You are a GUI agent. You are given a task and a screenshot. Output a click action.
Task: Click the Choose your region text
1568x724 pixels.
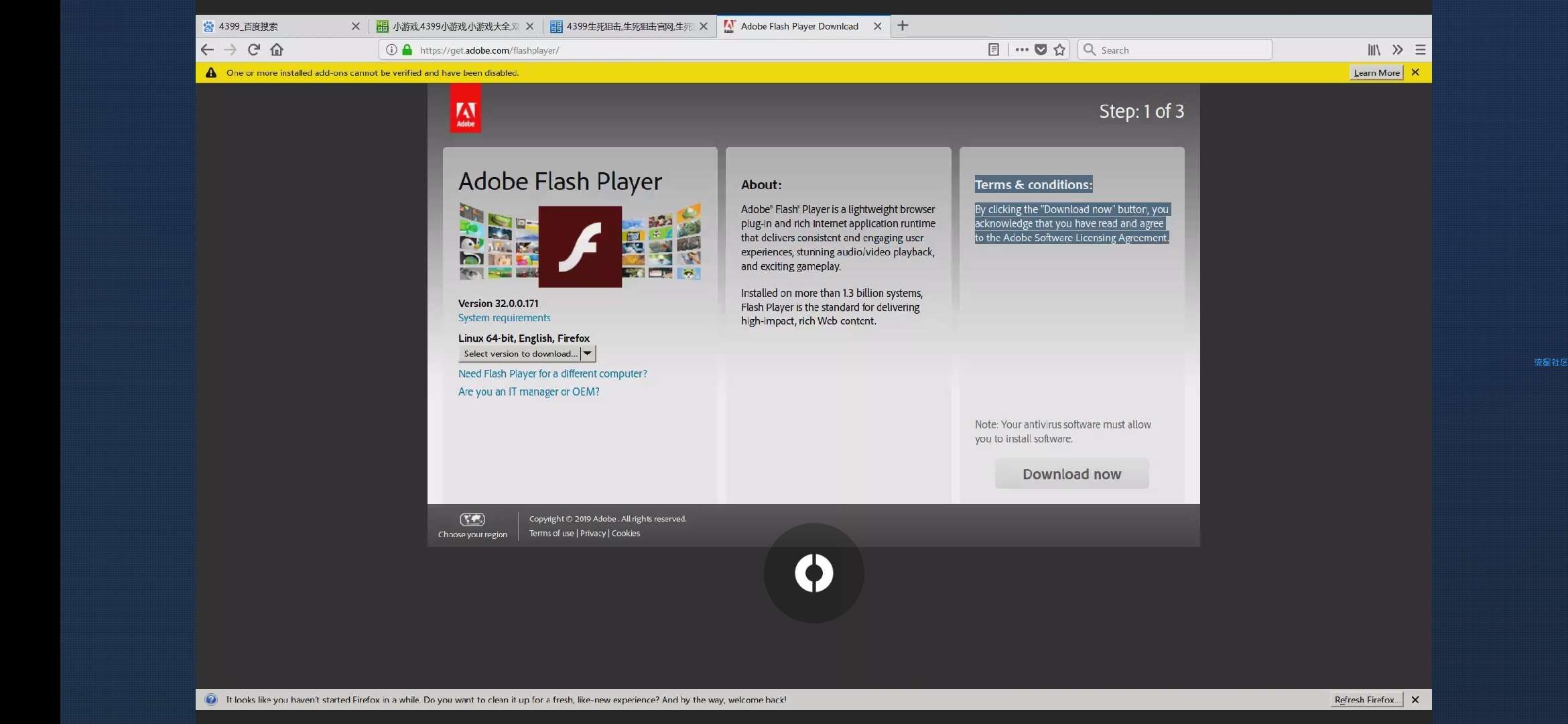(472, 534)
